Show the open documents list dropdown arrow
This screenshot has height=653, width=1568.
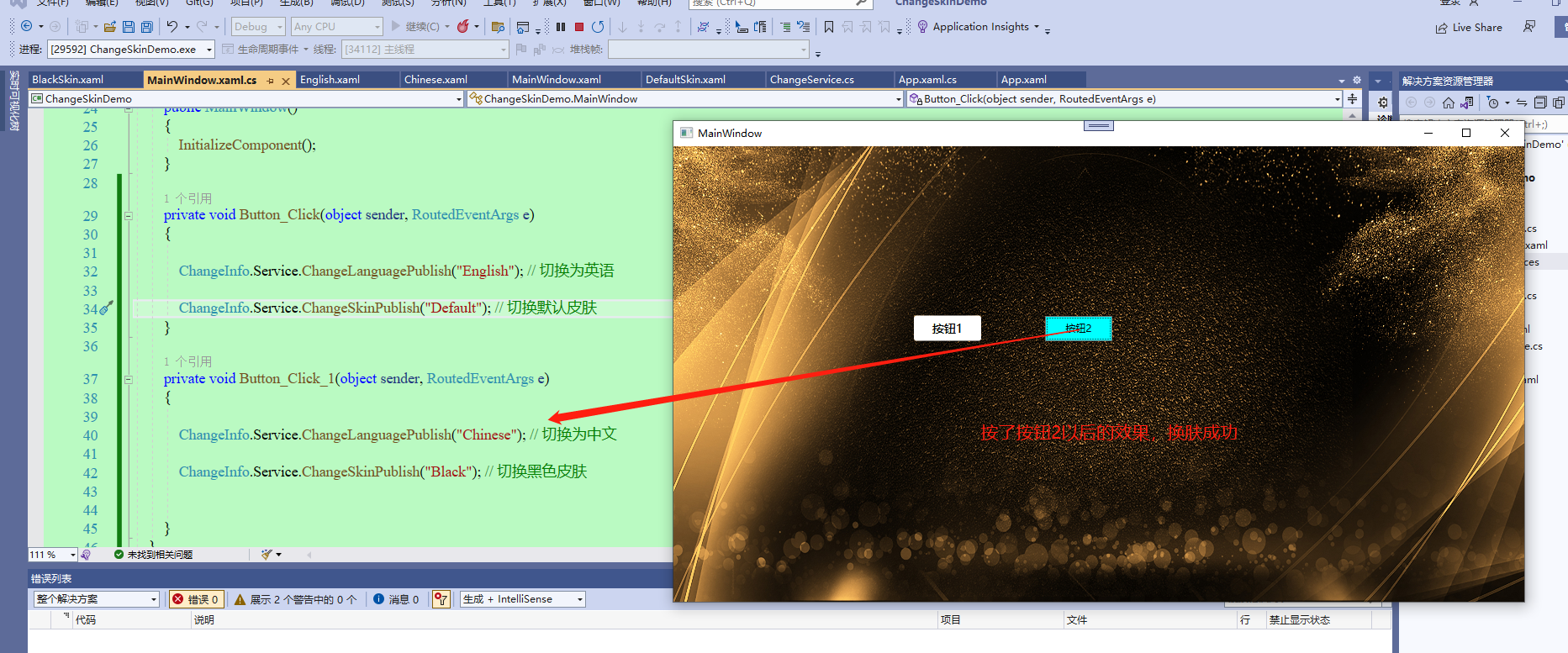[x=1342, y=81]
